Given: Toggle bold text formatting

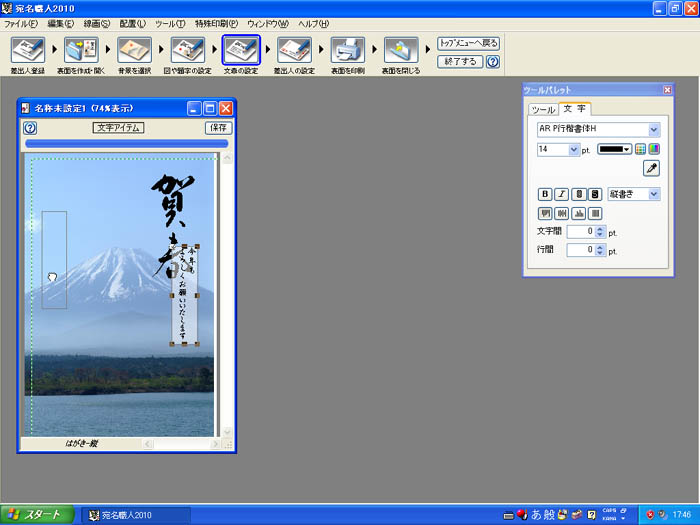Looking at the screenshot, I should (x=545, y=194).
